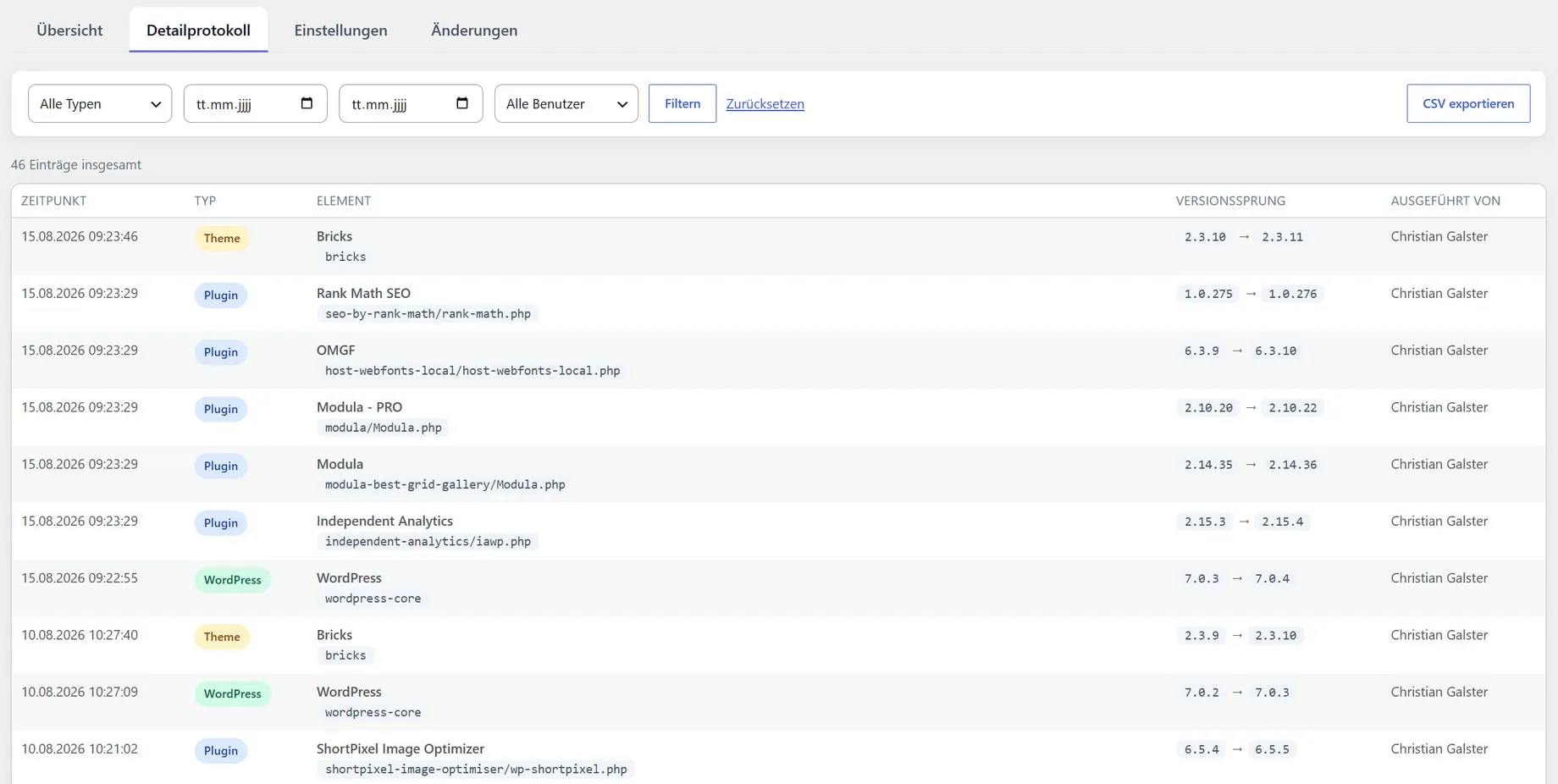This screenshot has width=1558, height=784.
Task: Click WordPress badge in 10.08.2026 10:27:09 row
Action: 233,693
